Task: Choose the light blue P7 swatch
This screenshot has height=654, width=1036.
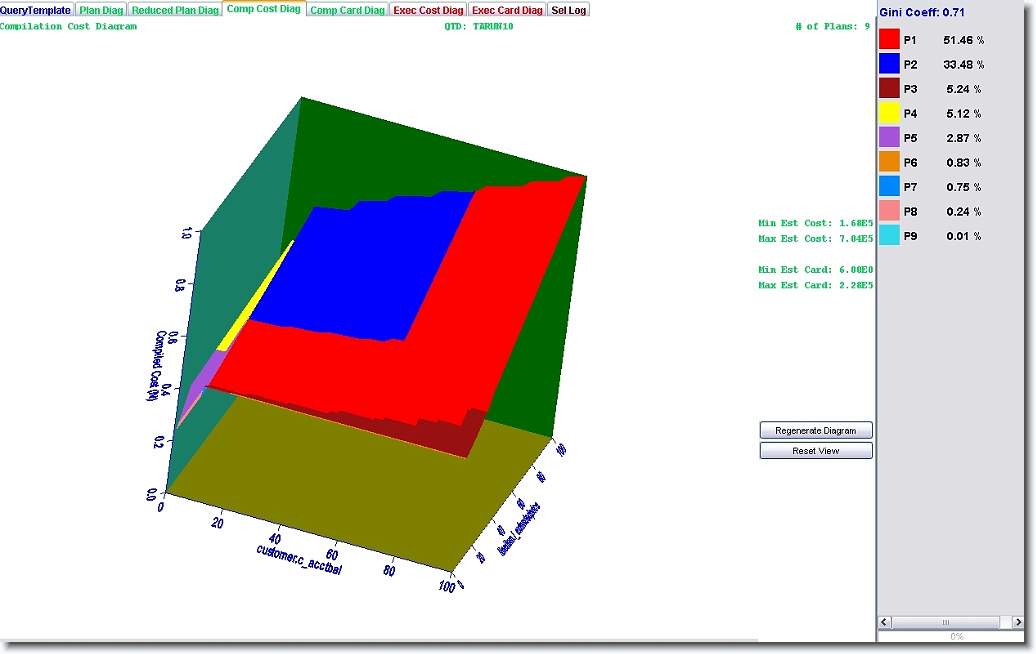Action: [889, 187]
